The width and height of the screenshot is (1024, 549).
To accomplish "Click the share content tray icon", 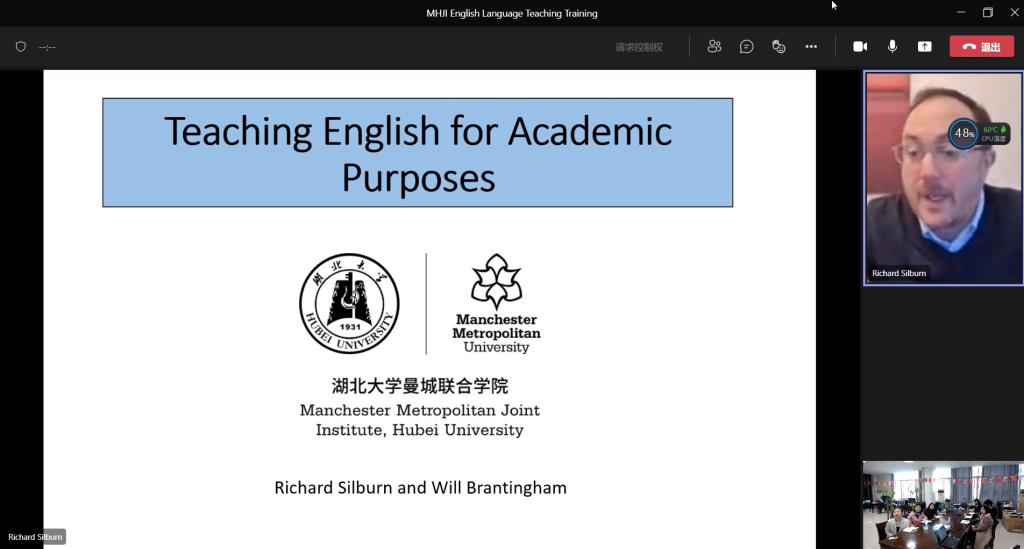I will click(x=925, y=46).
